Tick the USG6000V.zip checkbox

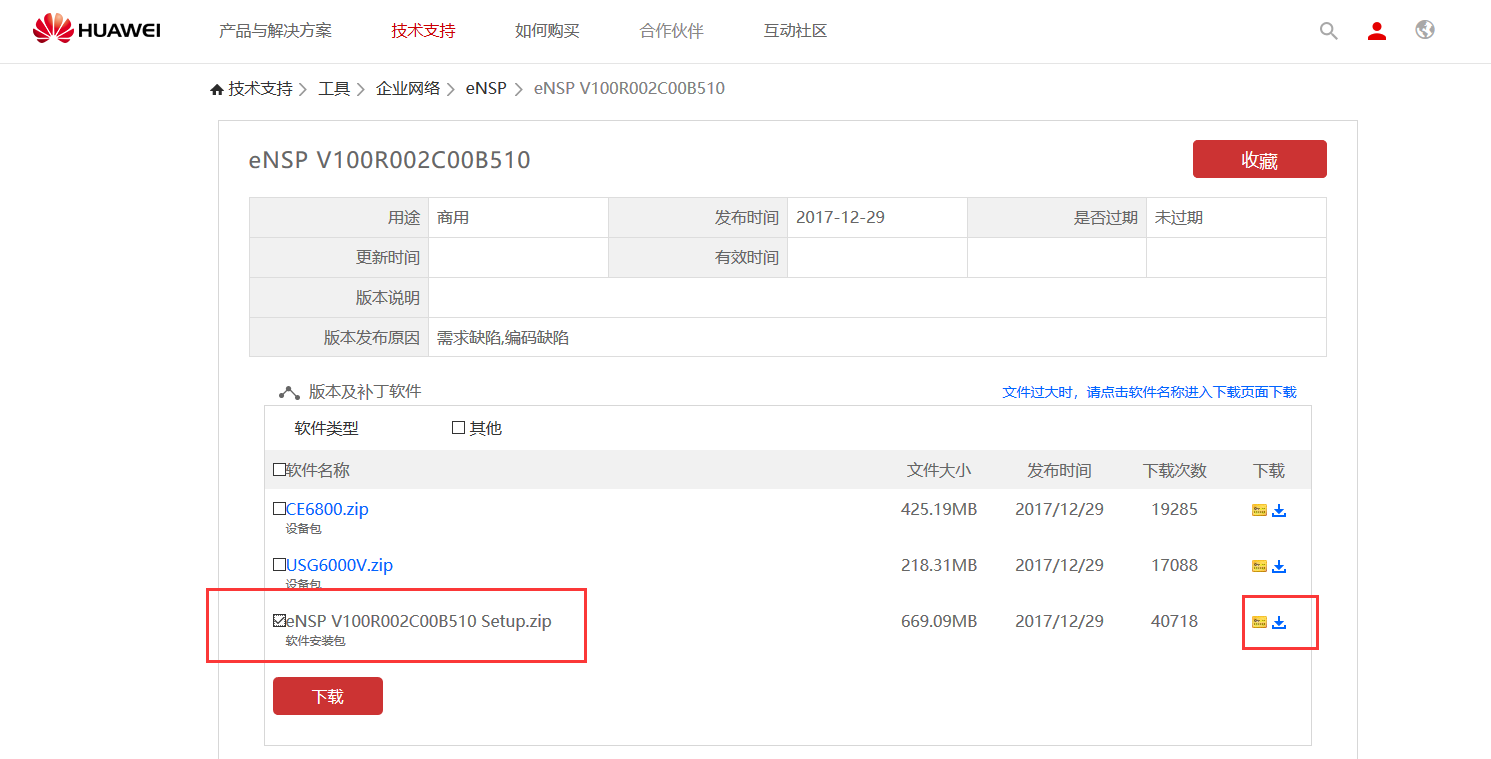[x=279, y=565]
